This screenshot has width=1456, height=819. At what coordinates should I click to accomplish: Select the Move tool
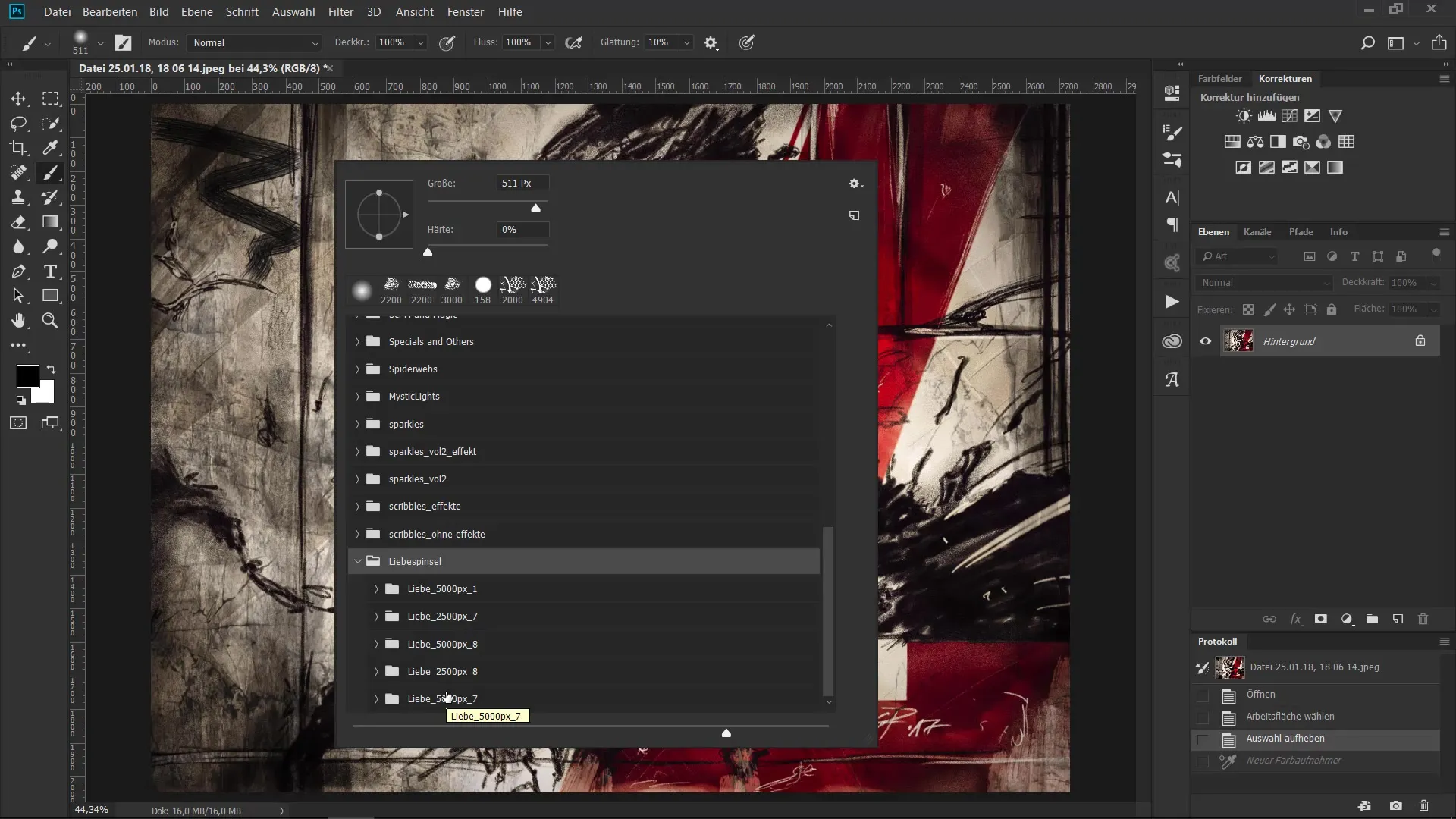coord(18,99)
